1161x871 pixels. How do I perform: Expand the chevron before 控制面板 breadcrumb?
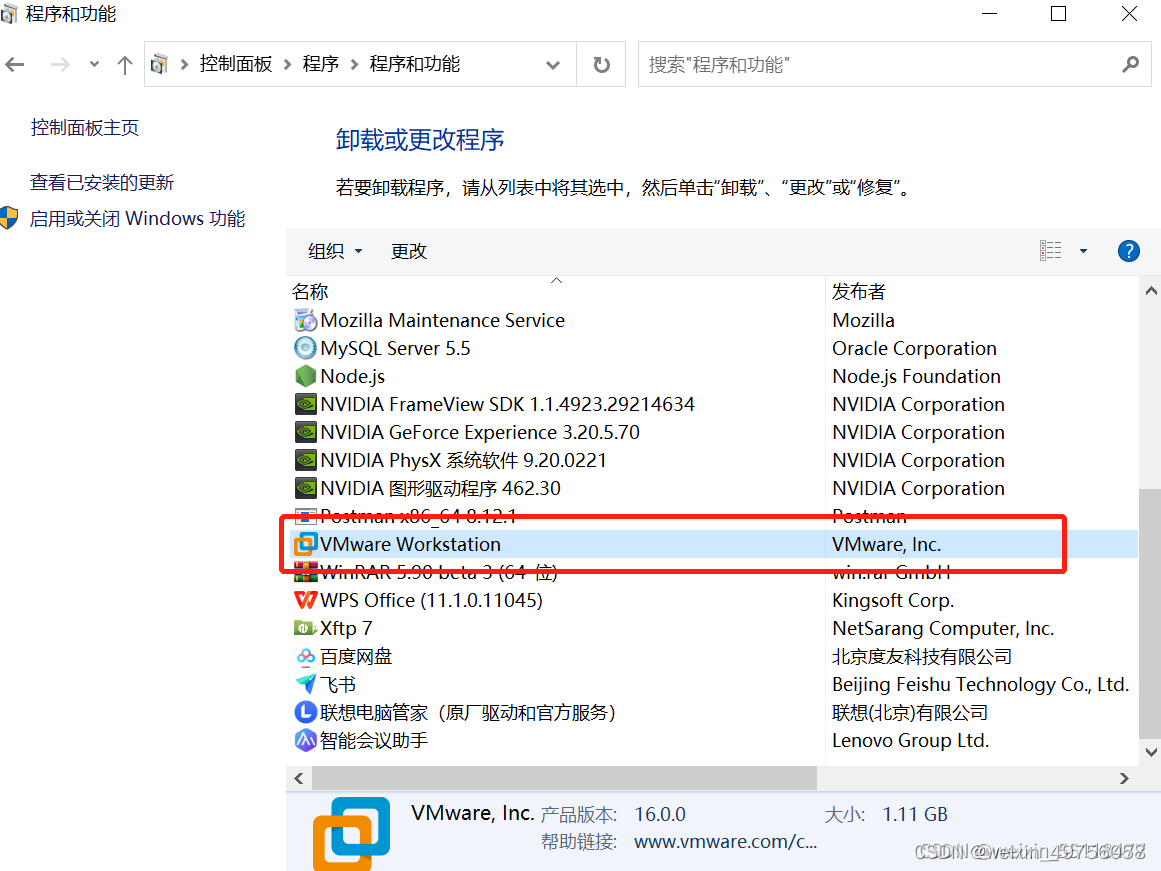pos(184,64)
